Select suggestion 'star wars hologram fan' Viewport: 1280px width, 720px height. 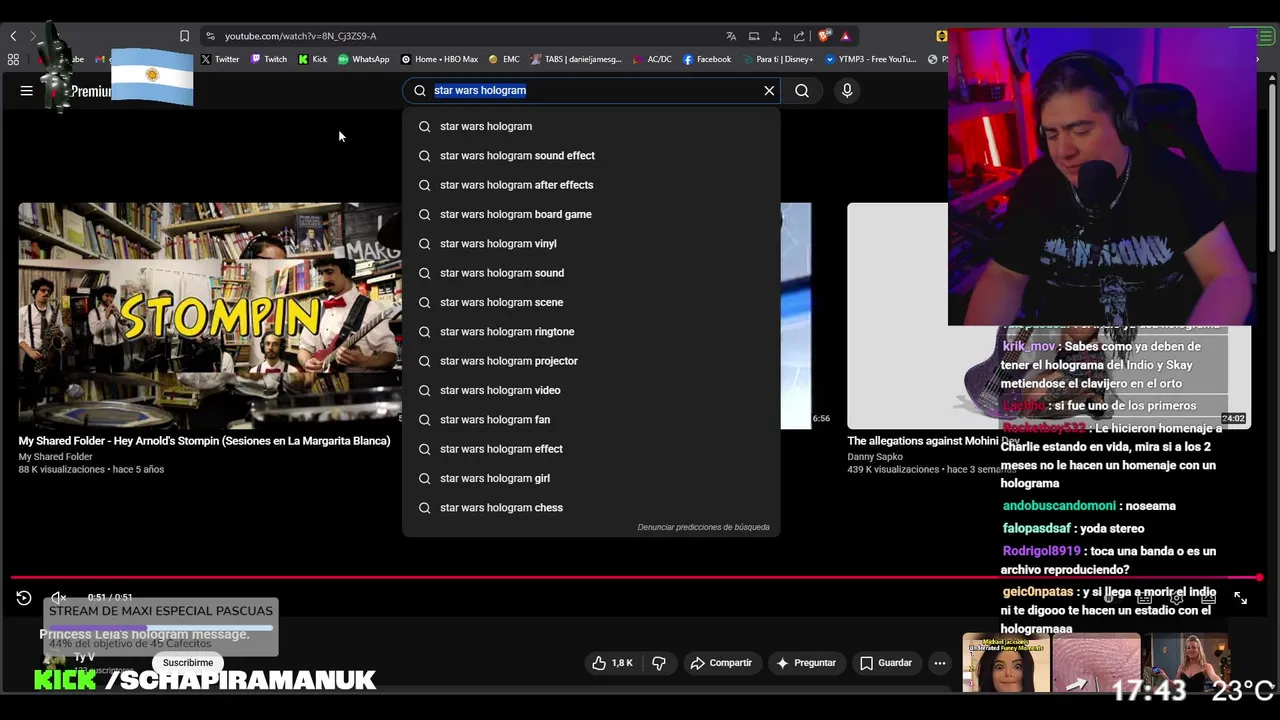[591, 420]
